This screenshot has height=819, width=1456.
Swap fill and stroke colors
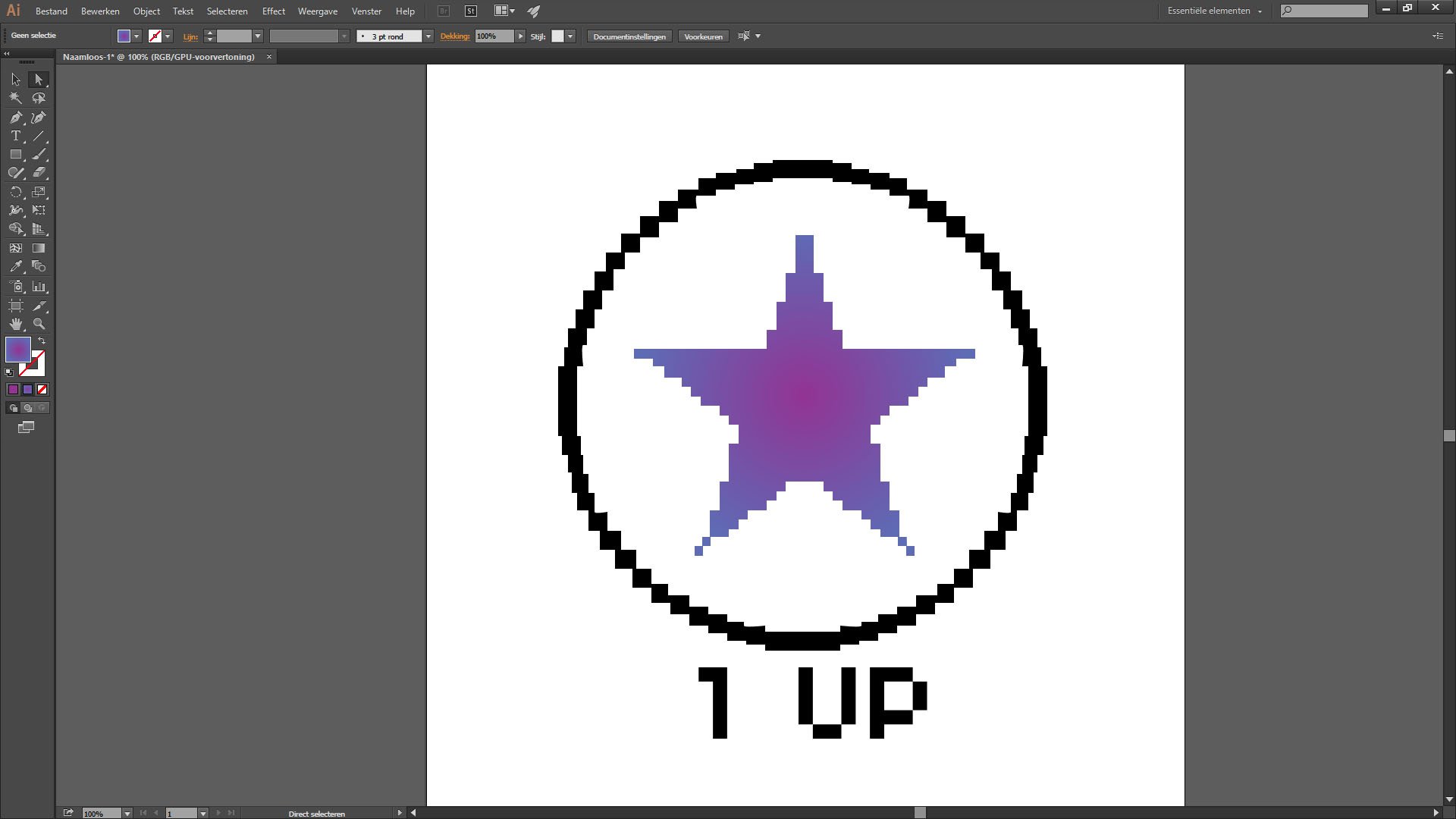tap(42, 341)
